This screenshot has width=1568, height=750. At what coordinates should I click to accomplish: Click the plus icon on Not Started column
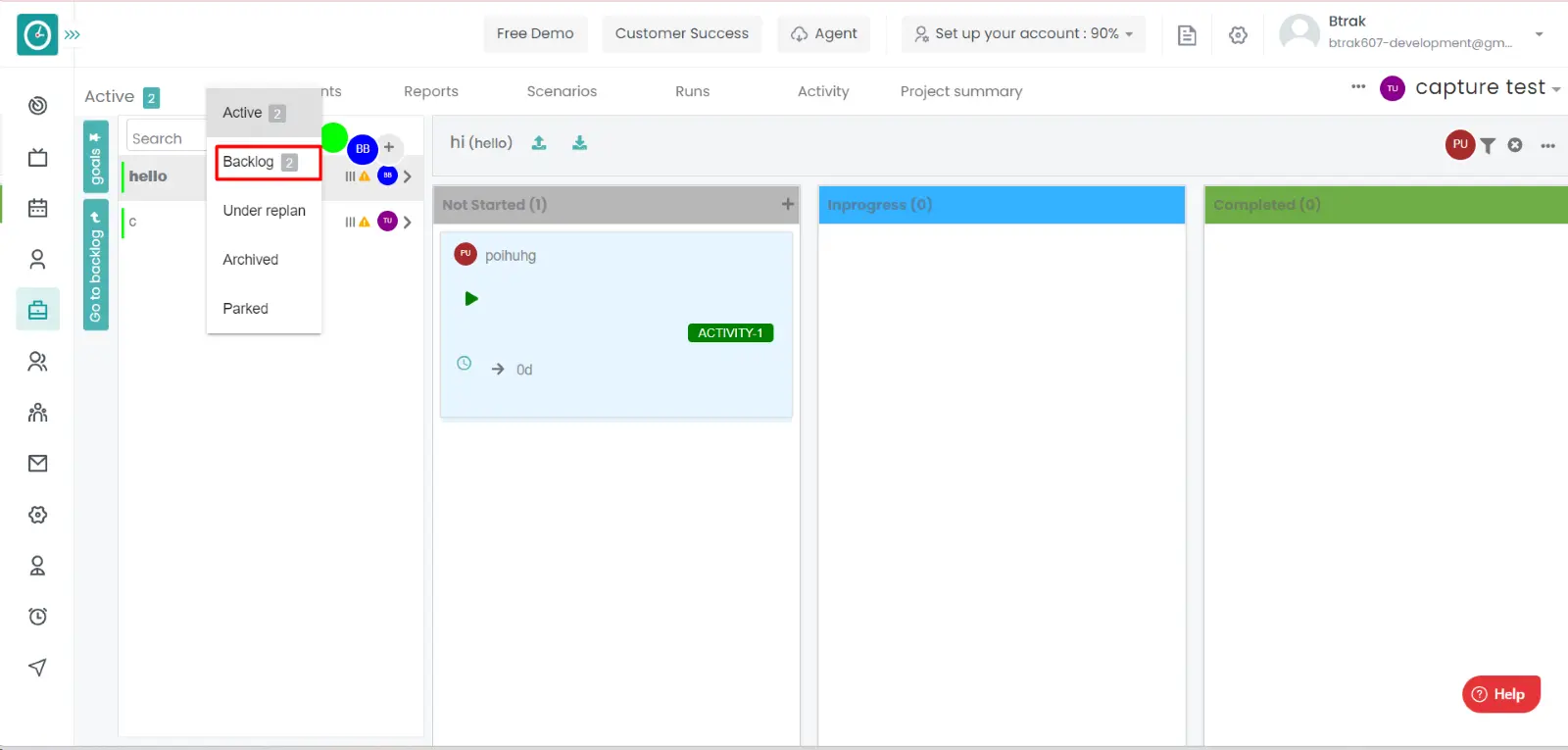point(787,204)
